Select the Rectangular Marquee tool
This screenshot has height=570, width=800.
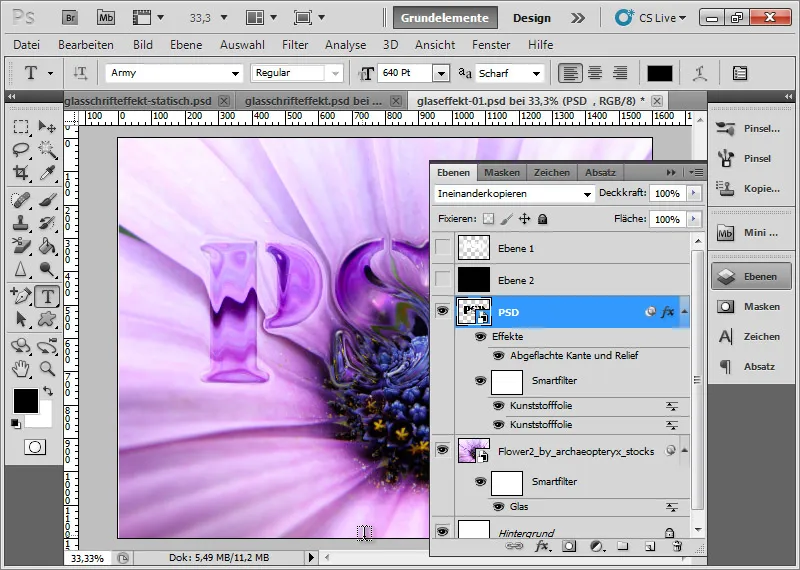point(21,127)
